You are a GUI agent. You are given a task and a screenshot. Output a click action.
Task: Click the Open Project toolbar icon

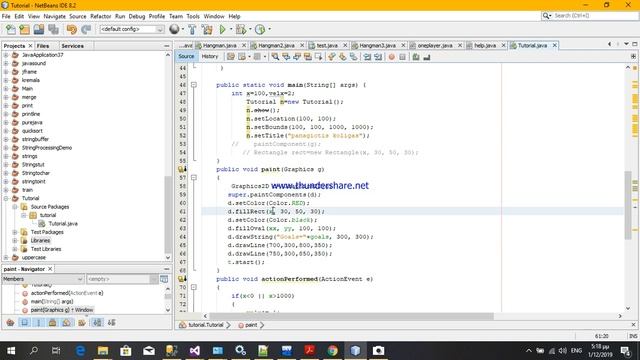(39, 29)
